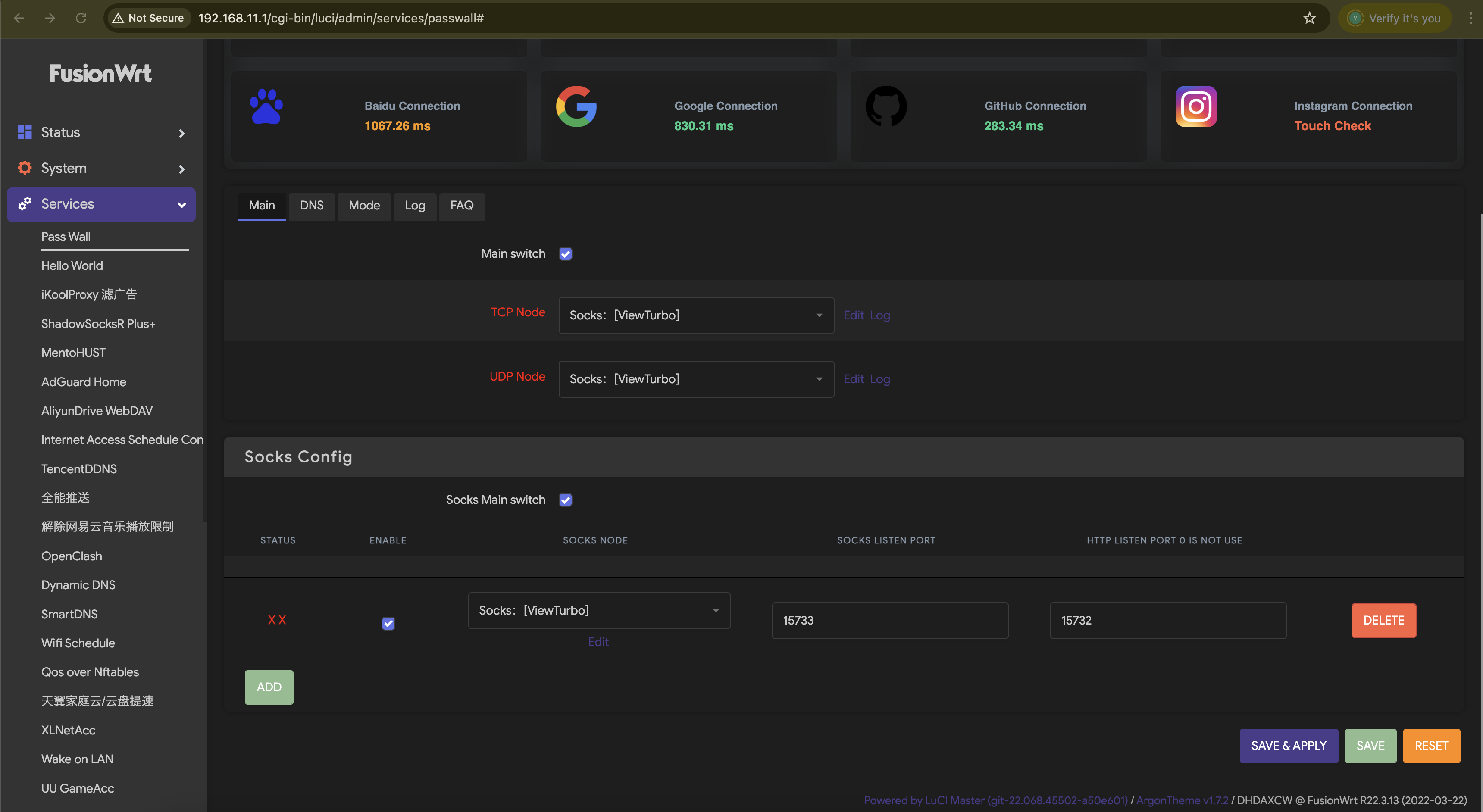Image resolution: width=1483 pixels, height=812 pixels.
Task: Click the Baidu paw connection icon
Action: (x=266, y=106)
